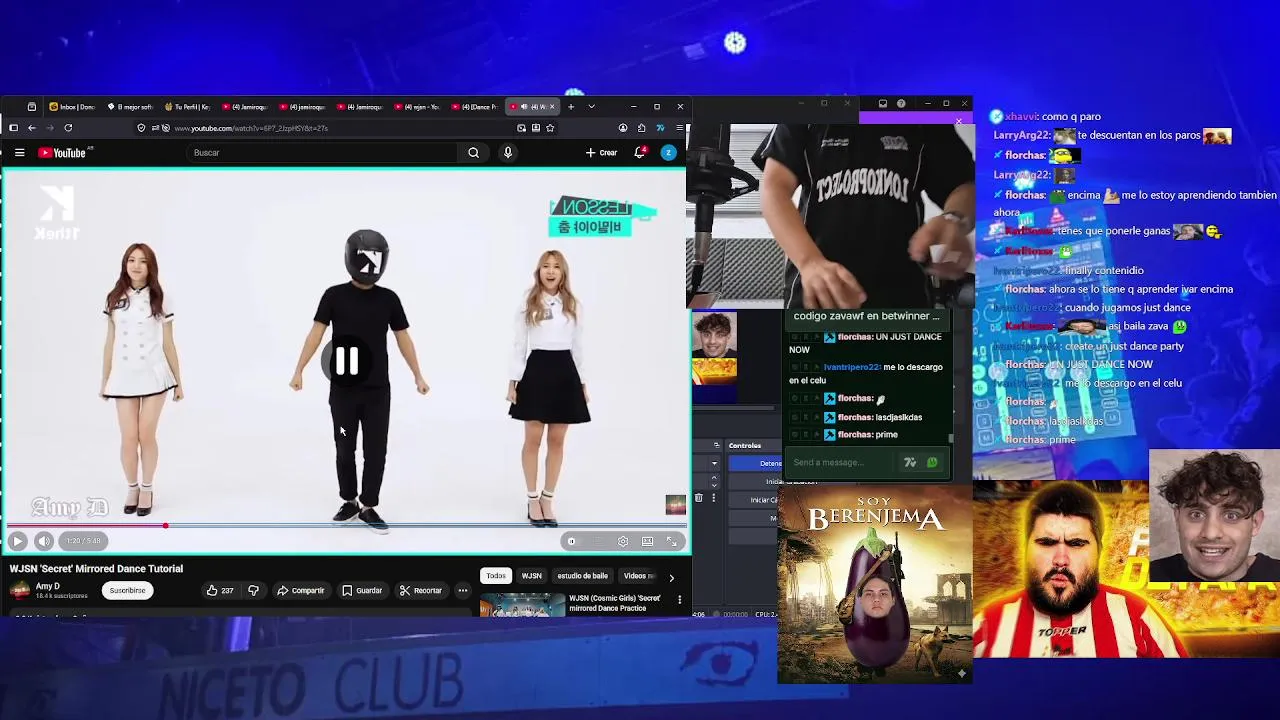Switch to the Inbox browser tab
The image size is (1280, 720).
[72, 107]
